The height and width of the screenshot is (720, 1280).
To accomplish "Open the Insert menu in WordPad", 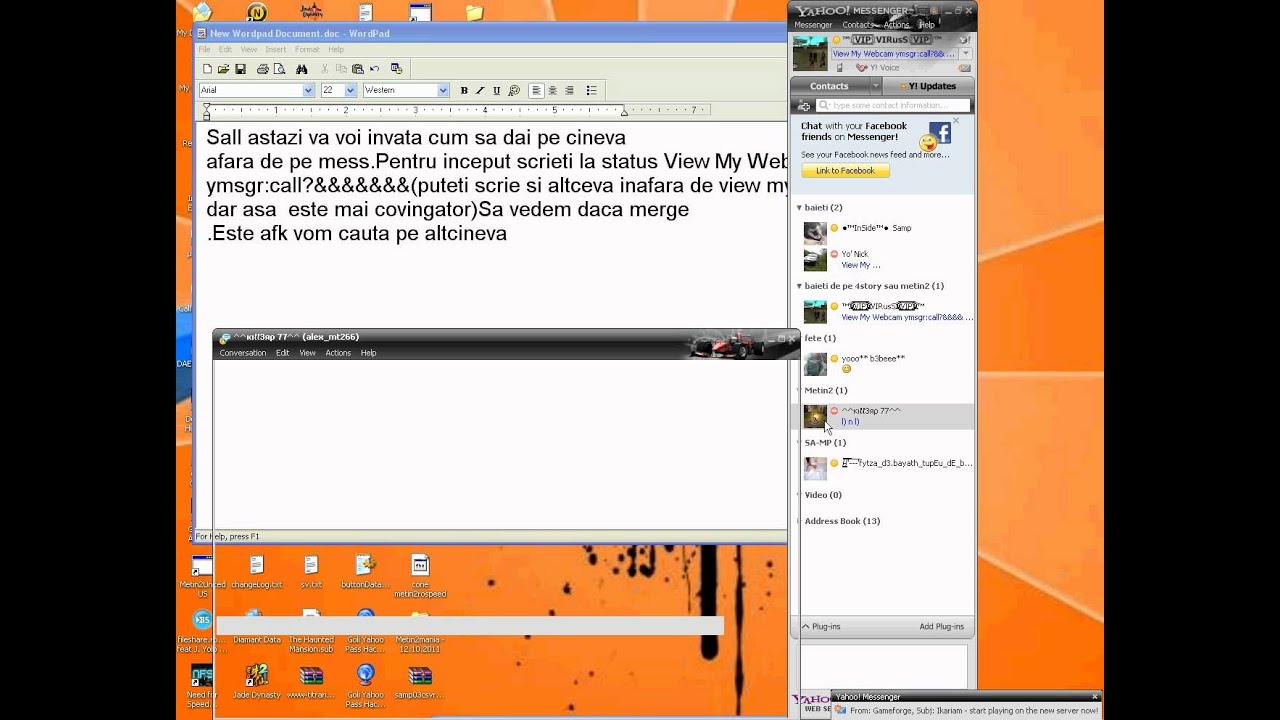I will point(276,49).
